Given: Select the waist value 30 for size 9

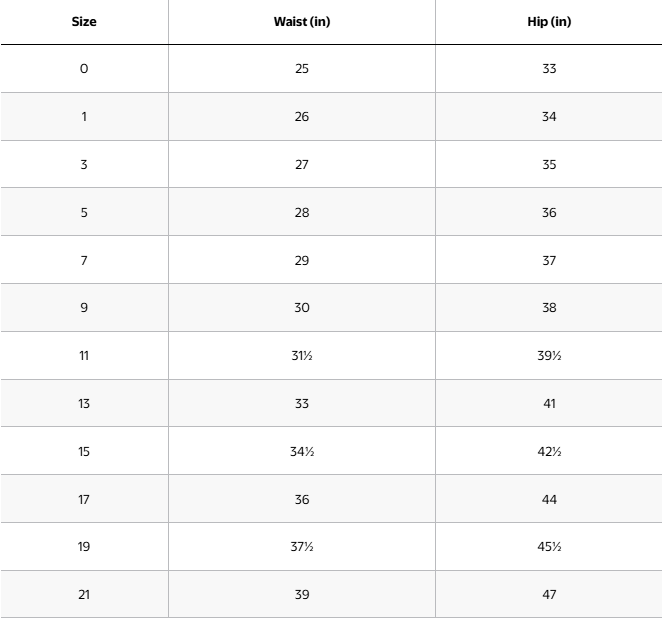Looking at the screenshot, I should (x=302, y=308).
